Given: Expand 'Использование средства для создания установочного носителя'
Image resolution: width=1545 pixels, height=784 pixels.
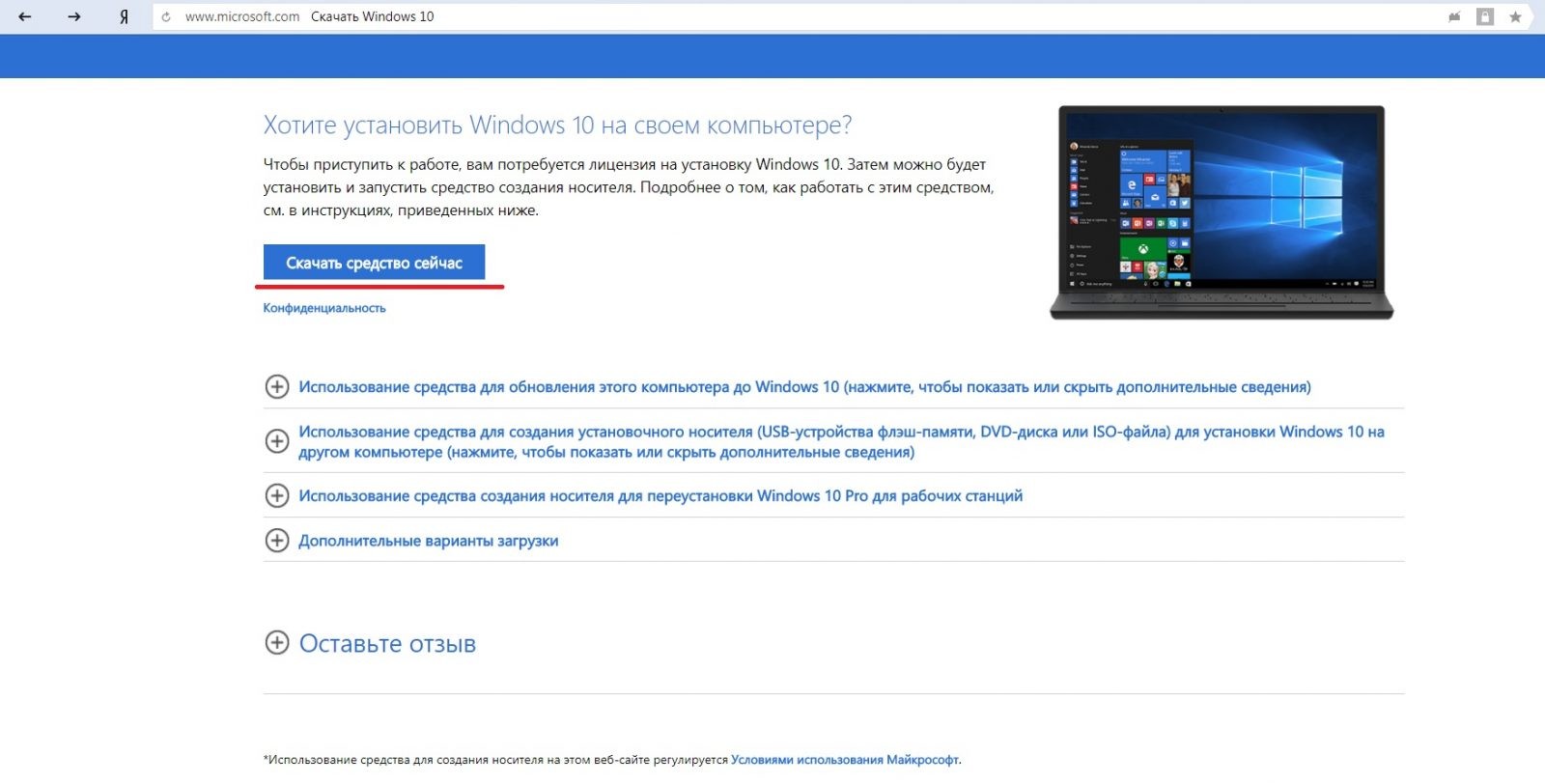Looking at the screenshot, I should tap(841, 441).
